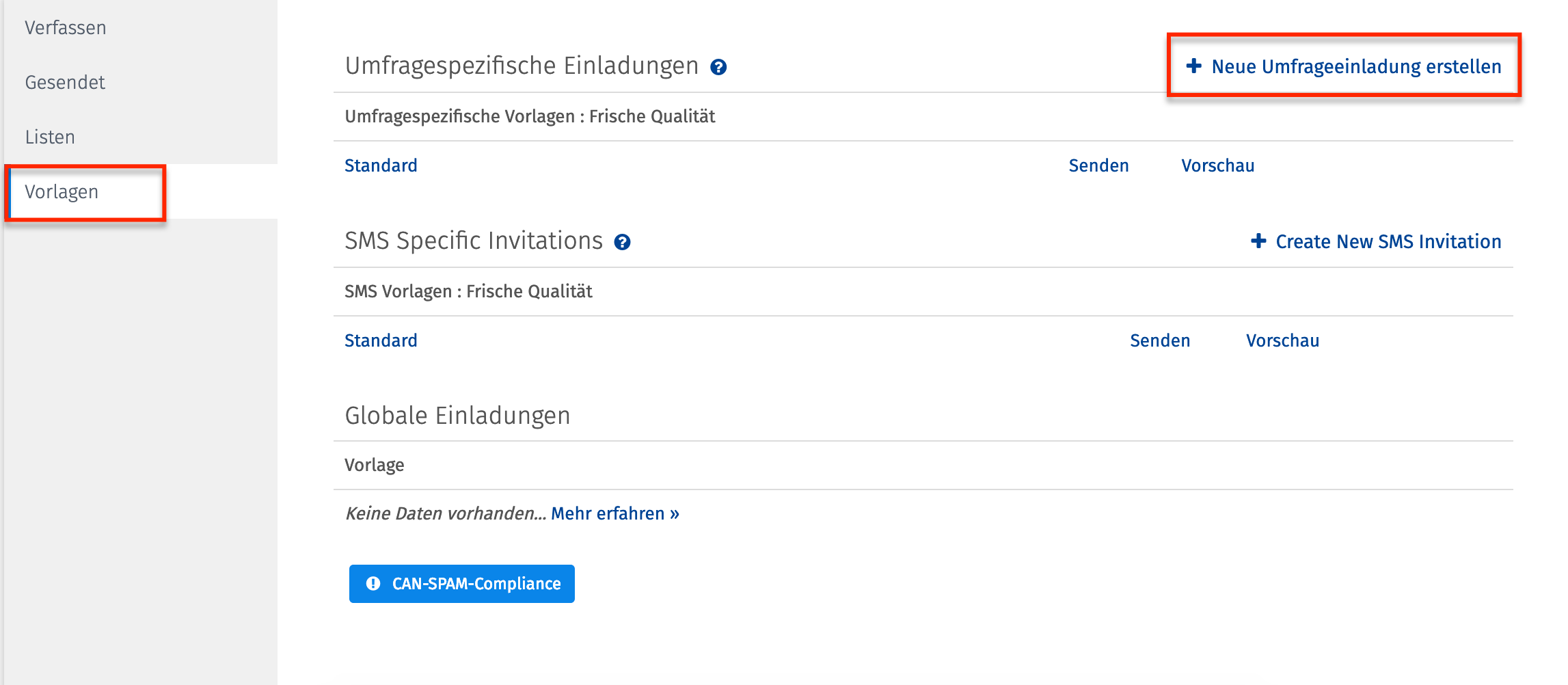
Task: Click plus icon for Neue Umfrageeinladung erstellen
Action: [1193, 66]
